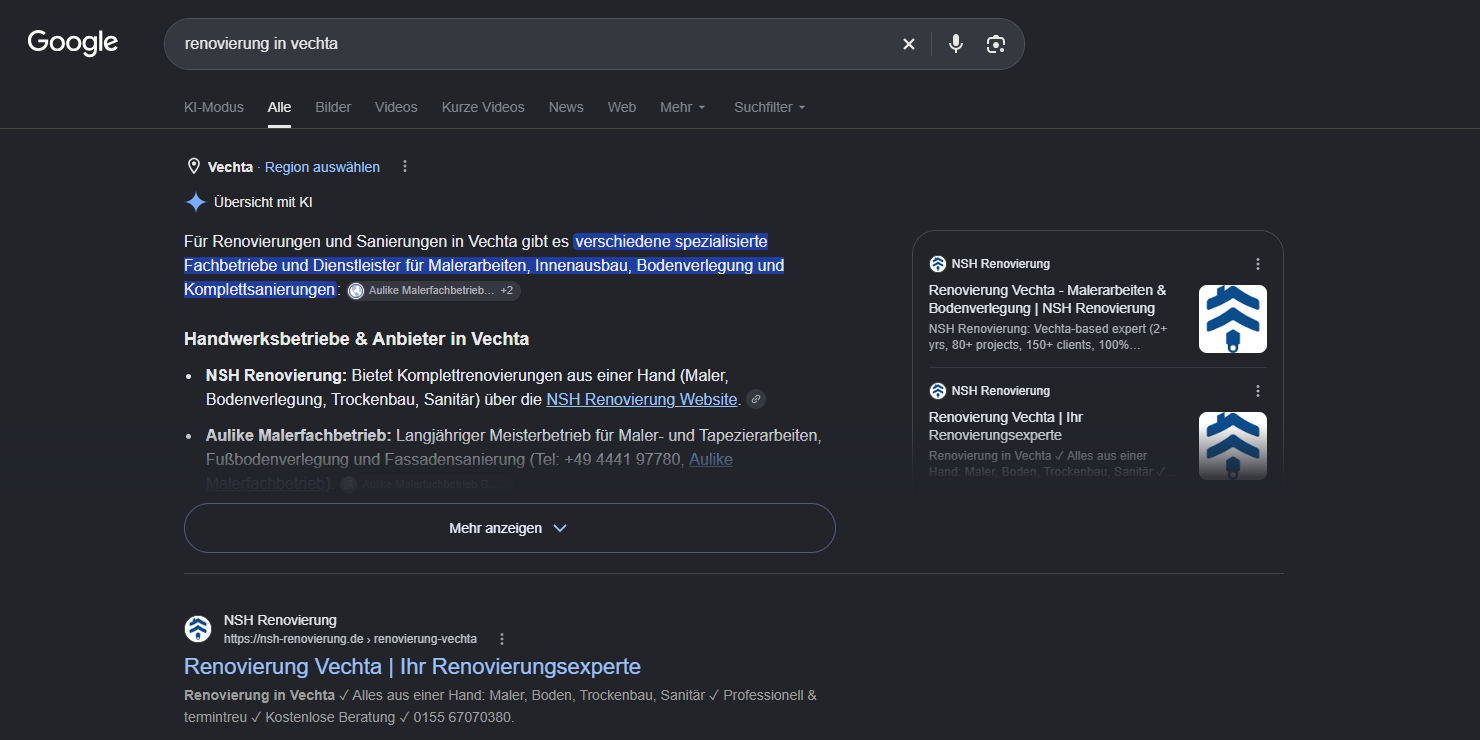This screenshot has height=740, width=1480.
Task: Click NSH Renovierung favicon in search result
Action: 198,629
